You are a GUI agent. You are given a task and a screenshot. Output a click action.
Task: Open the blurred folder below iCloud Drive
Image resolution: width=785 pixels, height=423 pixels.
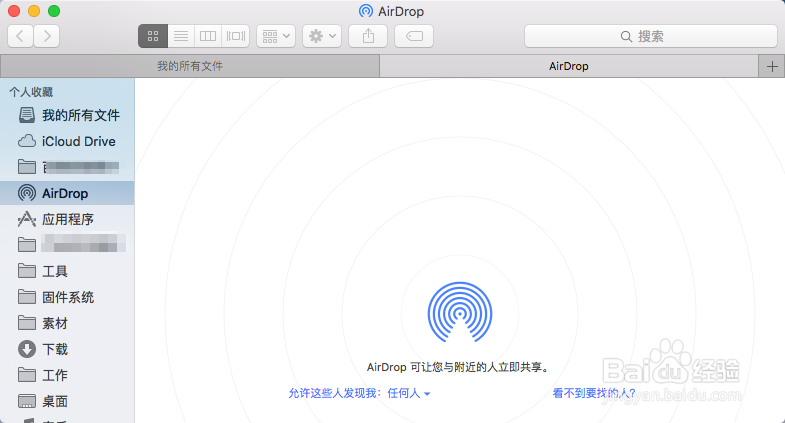[67, 167]
